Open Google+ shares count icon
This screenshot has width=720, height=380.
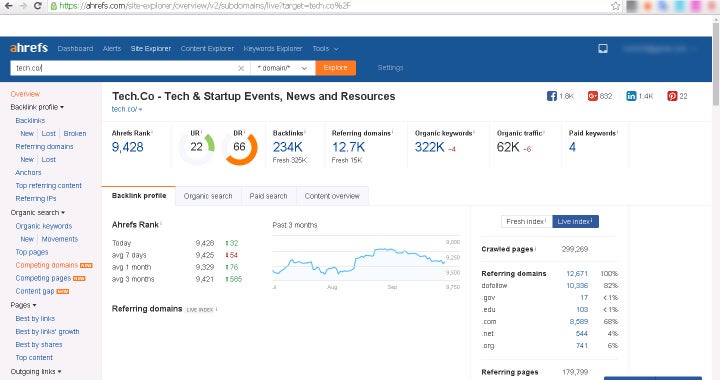coord(592,96)
